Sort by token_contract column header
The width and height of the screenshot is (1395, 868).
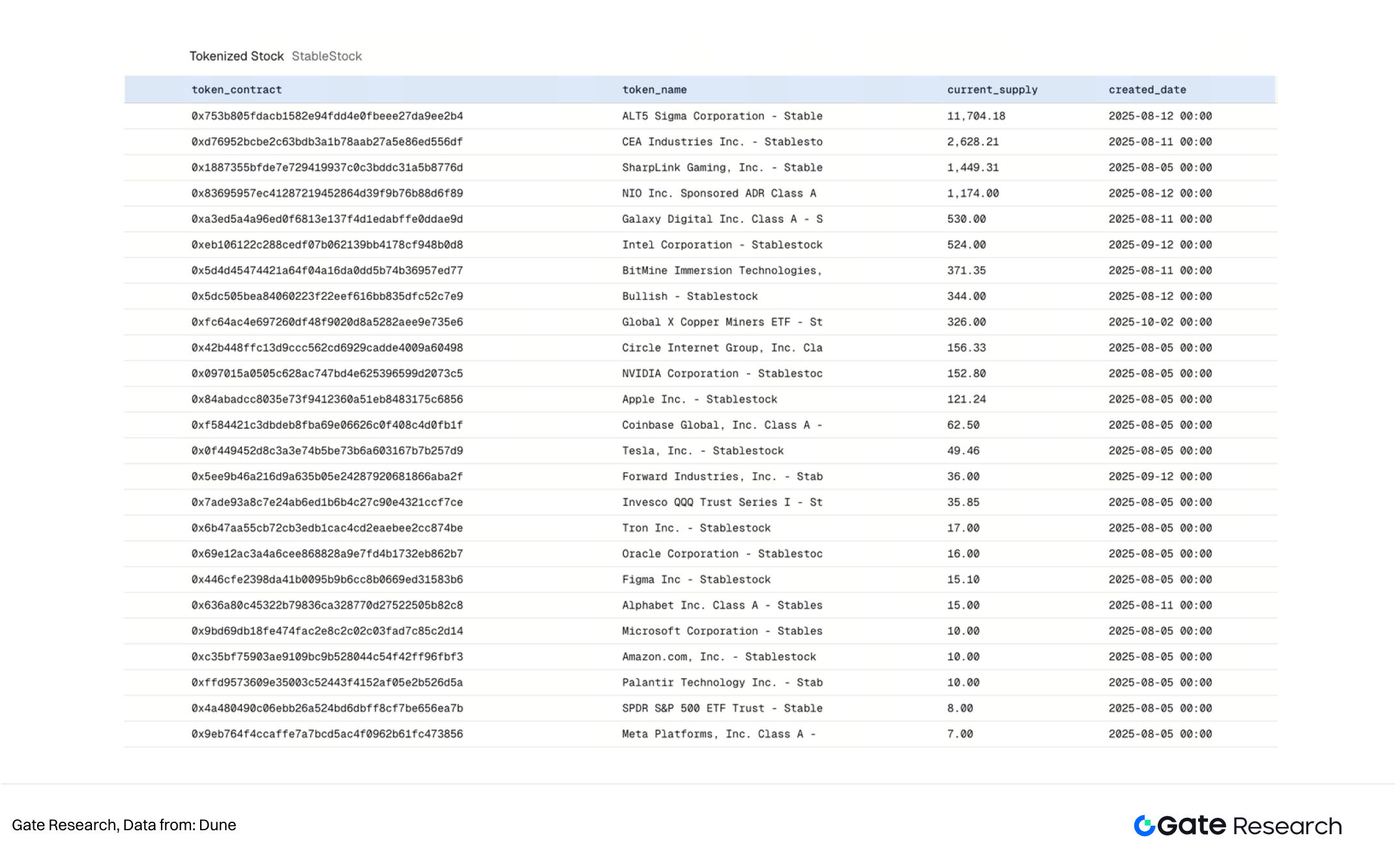tap(236, 90)
